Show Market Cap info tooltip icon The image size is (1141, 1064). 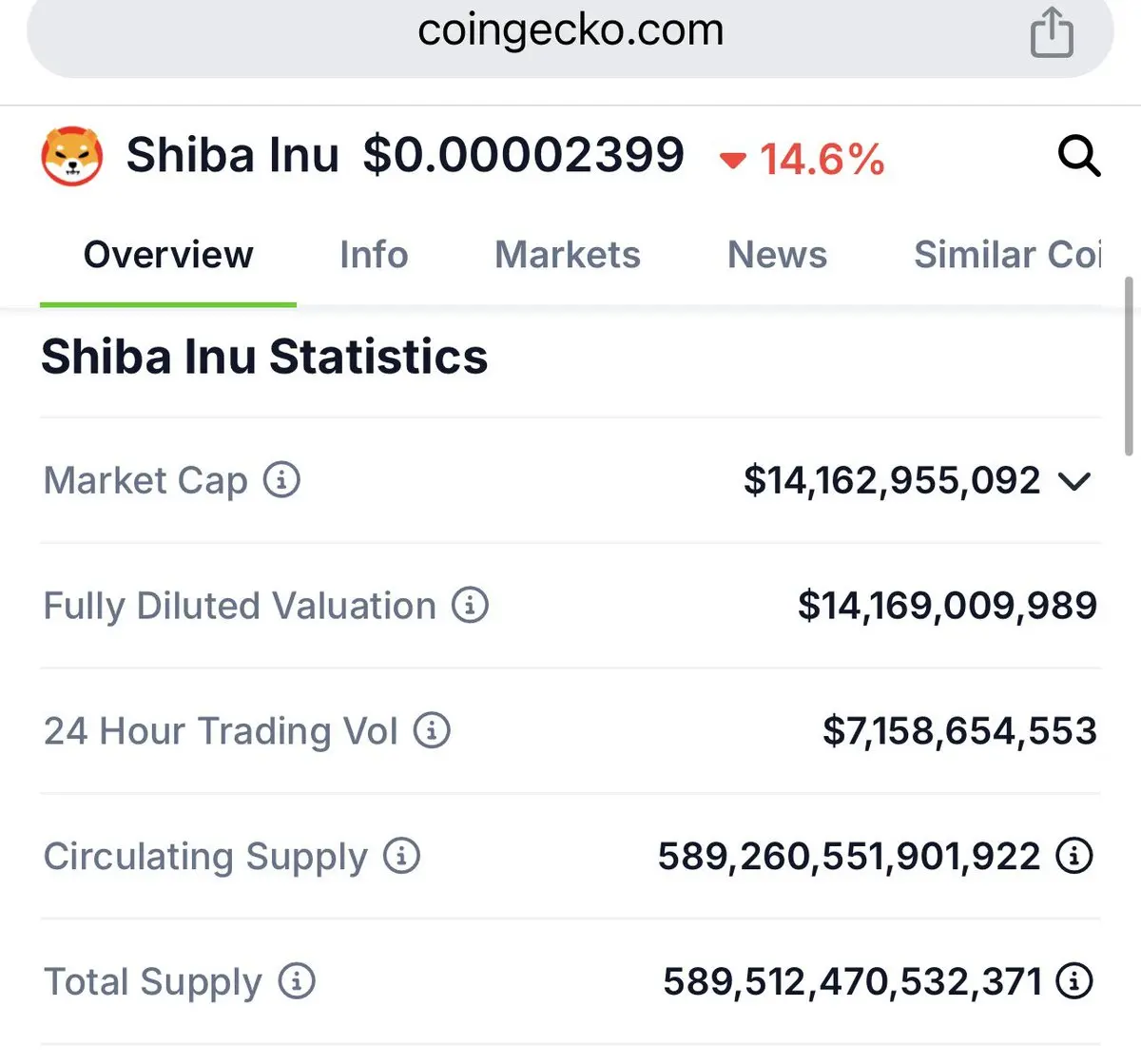point(281,479)
